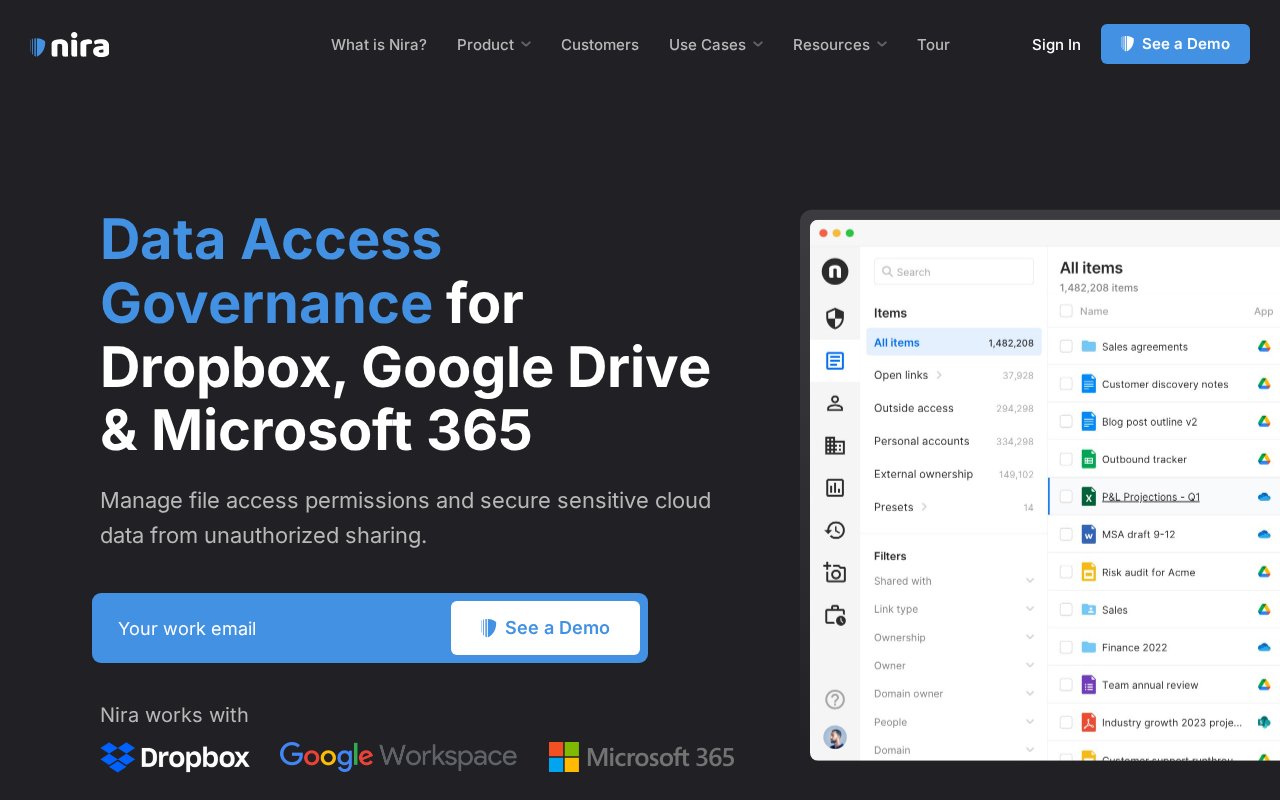
Task: Click slides icon of Risk audit for Acme
Action: [x=1089, y=572]
